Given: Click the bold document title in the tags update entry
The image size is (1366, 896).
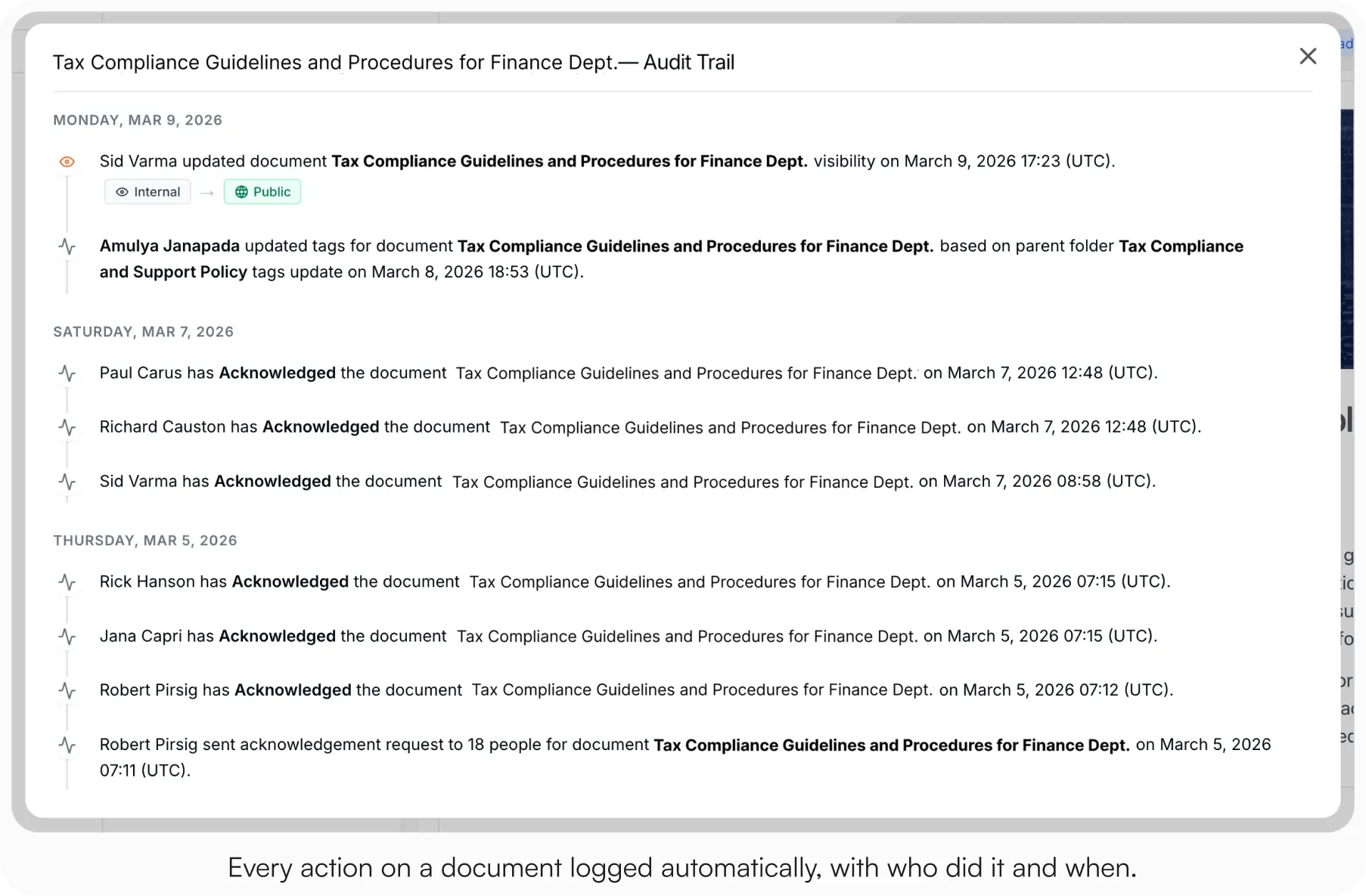Looking at the screenshot, I should click(x=696, y=246).
